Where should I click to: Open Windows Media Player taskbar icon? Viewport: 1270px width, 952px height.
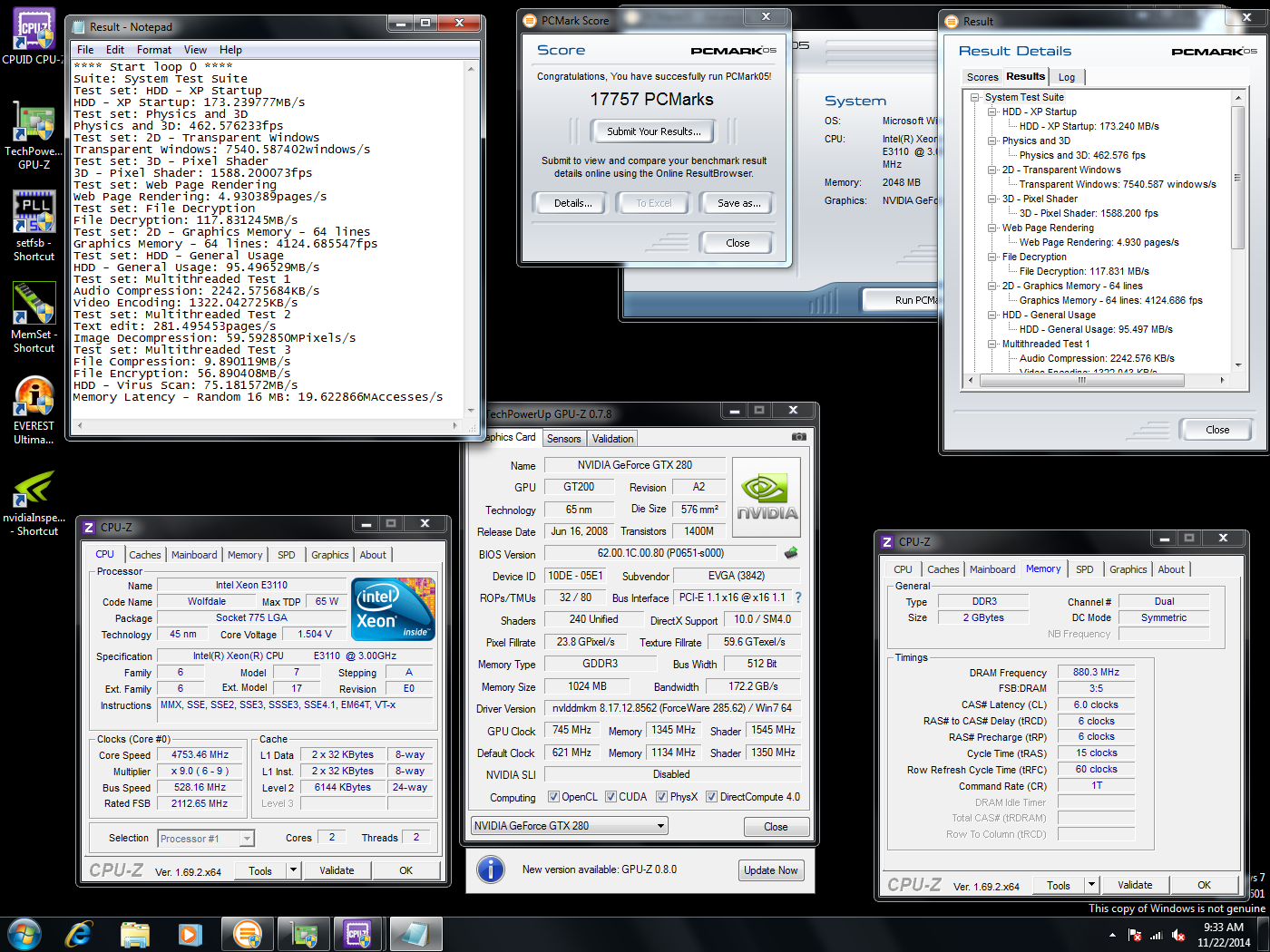(x=190, y=934)
